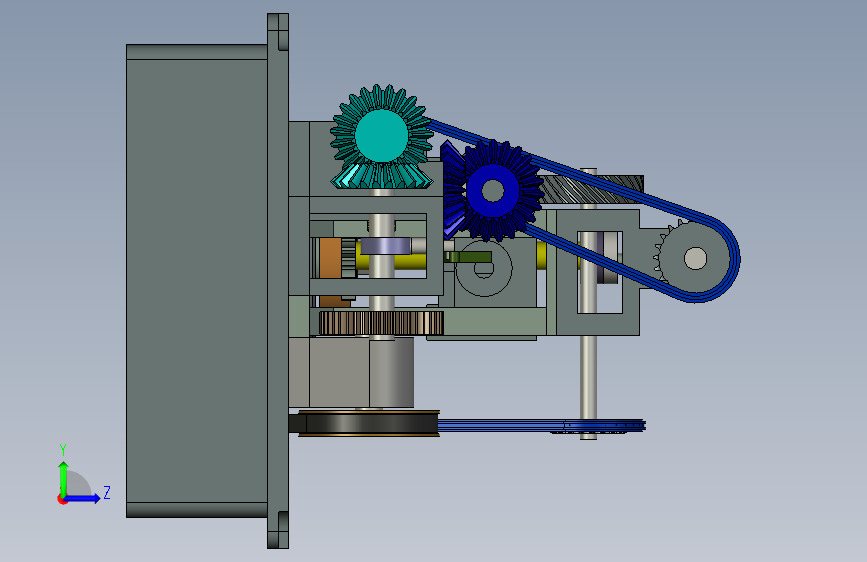Pick the flat blue belt near bottom pulley
Viewport: 867px width, 562px height.
[542, 425]
